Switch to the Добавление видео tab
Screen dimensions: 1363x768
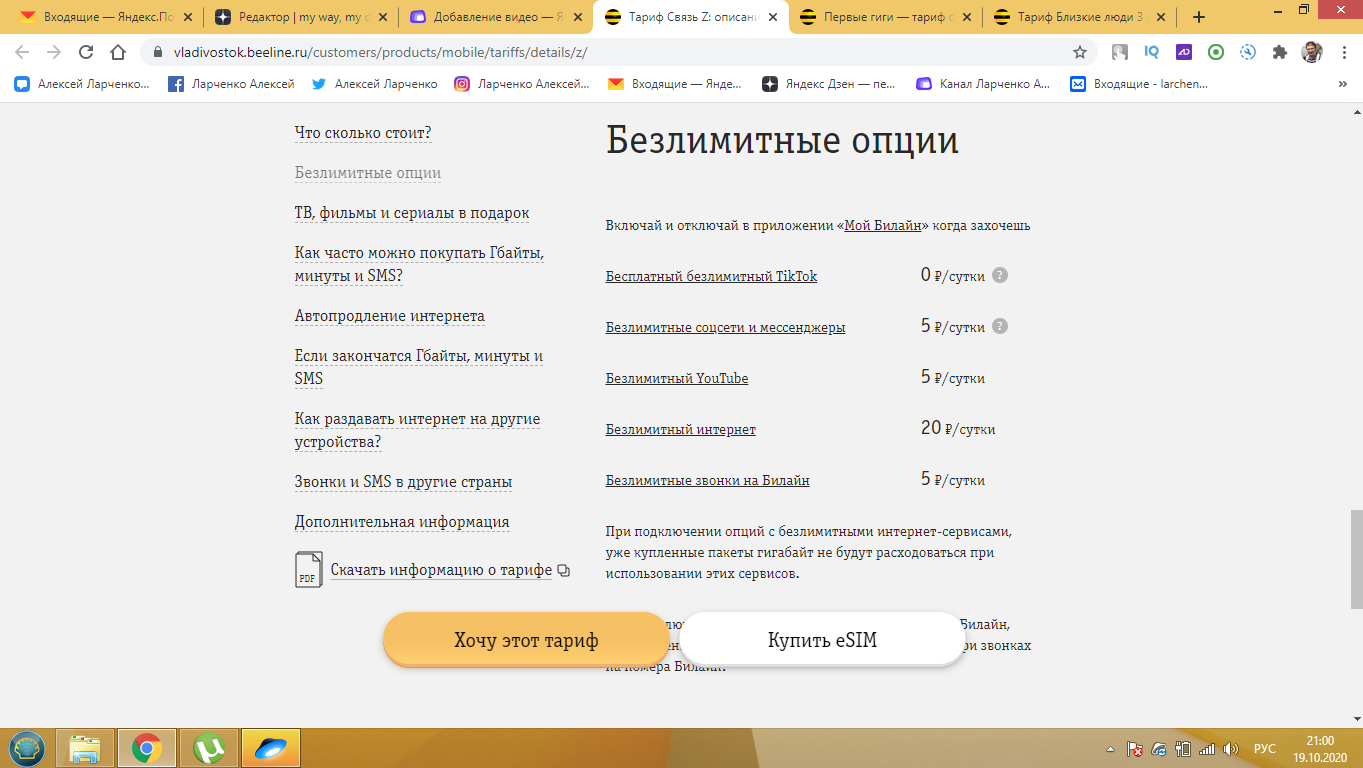point(495,17)
